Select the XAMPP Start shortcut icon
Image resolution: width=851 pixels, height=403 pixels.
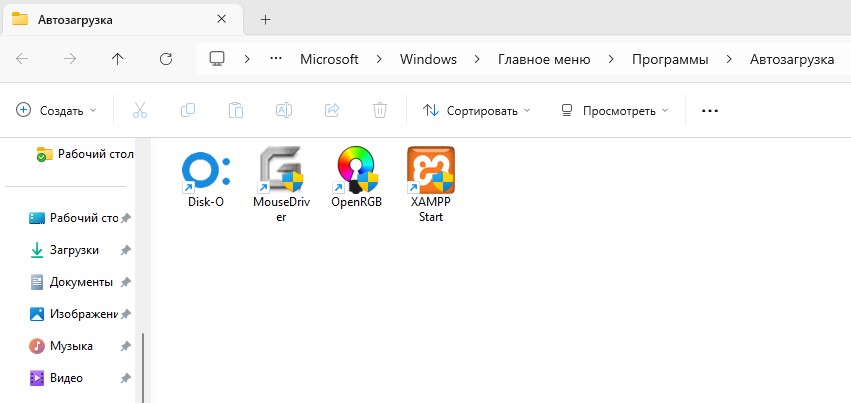431,170
